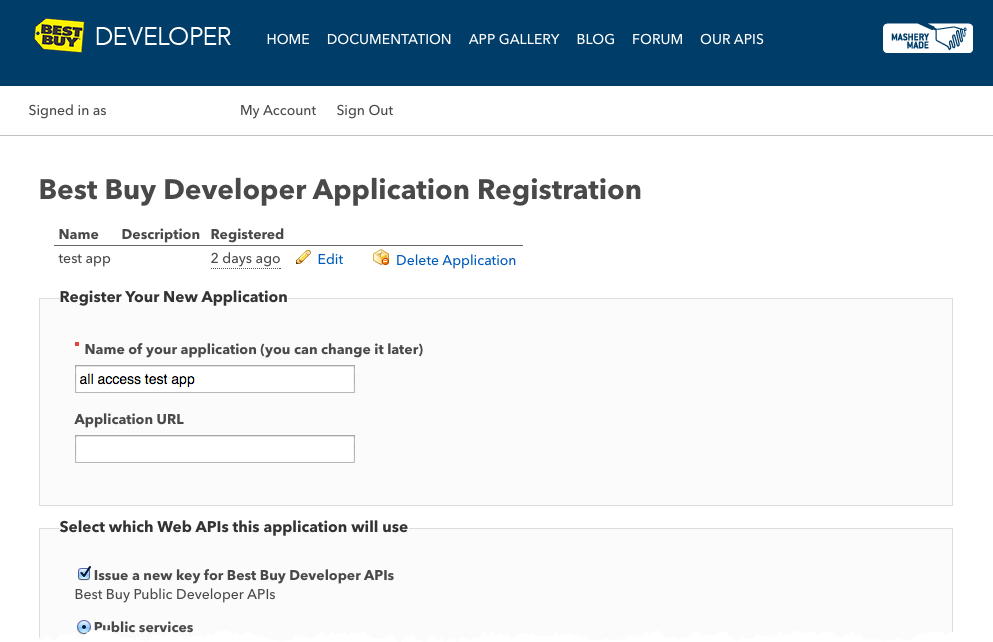Click the Name column header
The image size is (993, 642).
coord(79,234)
